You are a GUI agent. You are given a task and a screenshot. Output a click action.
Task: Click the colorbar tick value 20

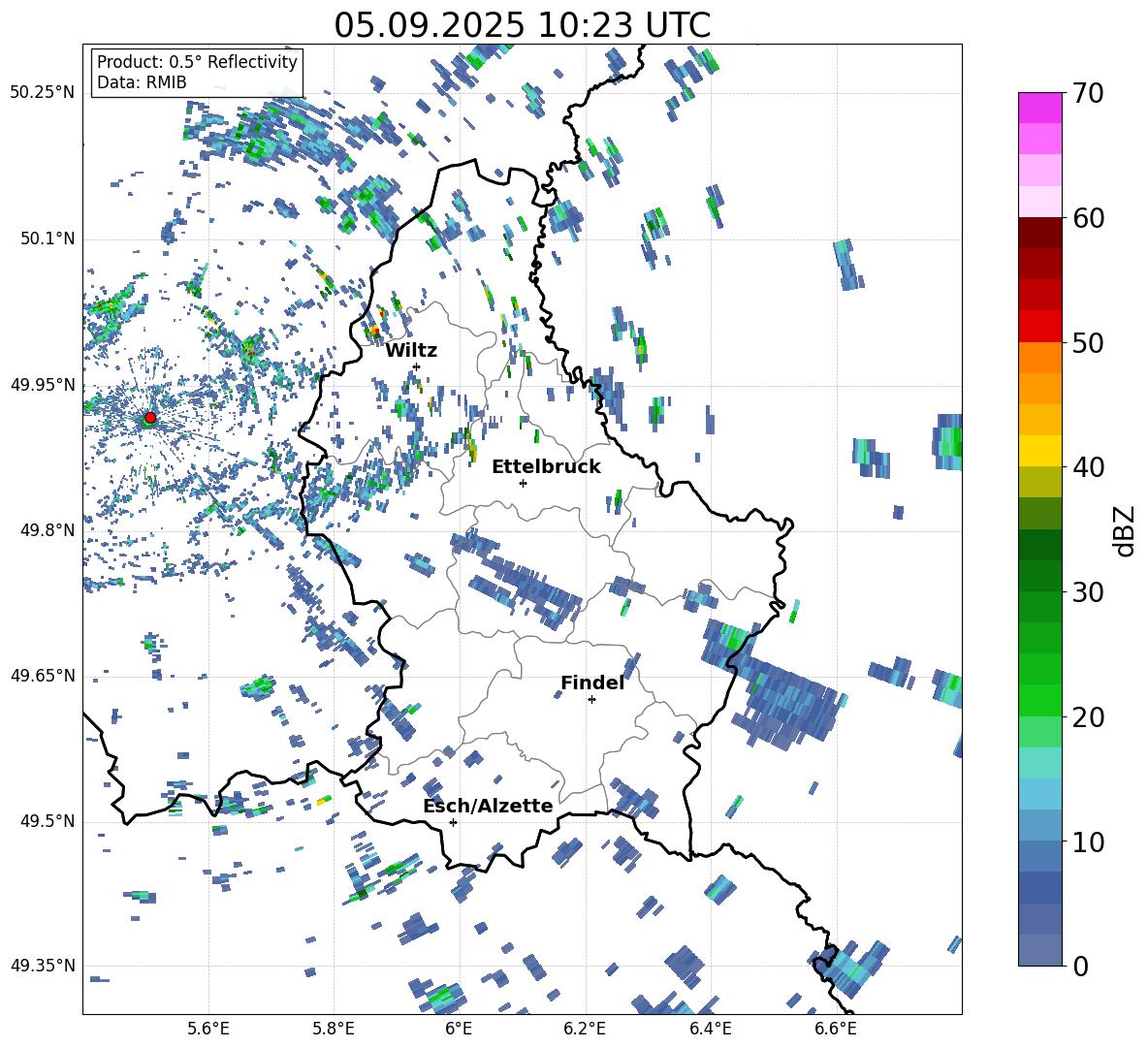[1088, 717]
